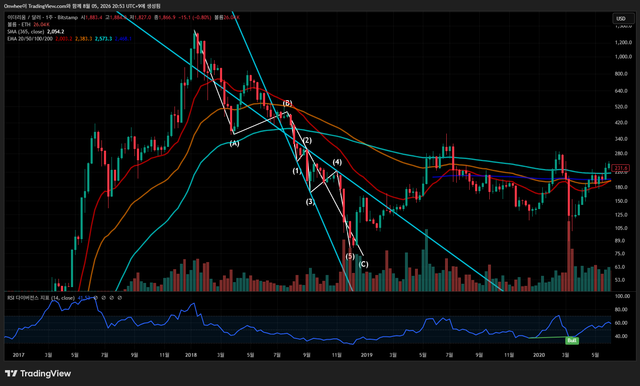Viewport: 640px width, 386px height.
Task: Select the (5) wave label
Action: (350, 256)
